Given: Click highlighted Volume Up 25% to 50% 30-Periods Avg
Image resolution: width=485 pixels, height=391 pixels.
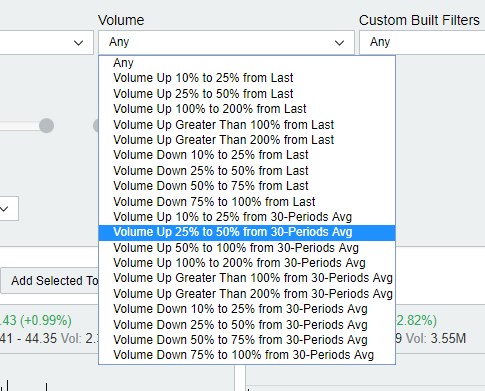Looking at the screenshot, I should pos(247,232).
